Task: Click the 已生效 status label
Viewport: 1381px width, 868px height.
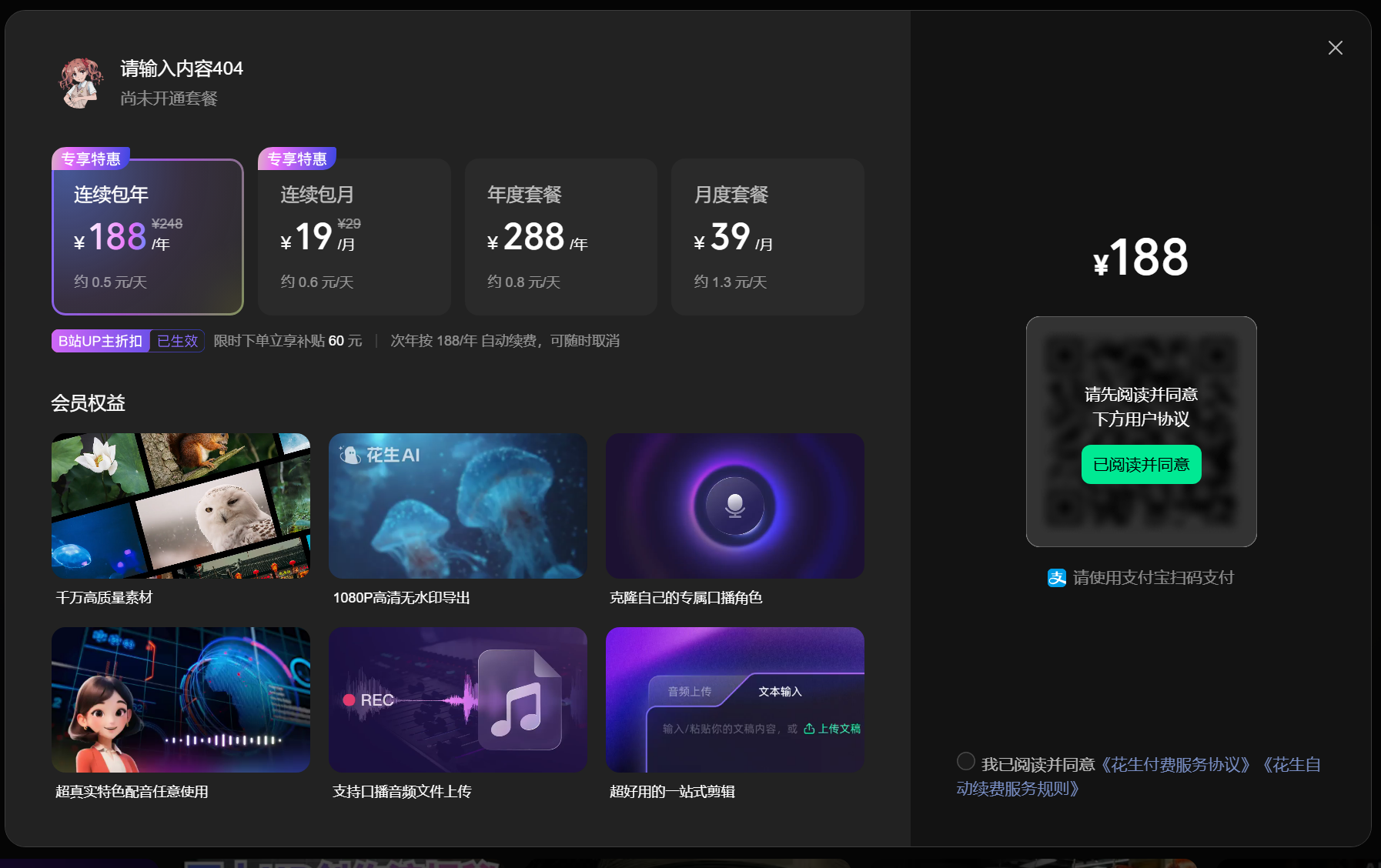Action: [x=178, y=341]
